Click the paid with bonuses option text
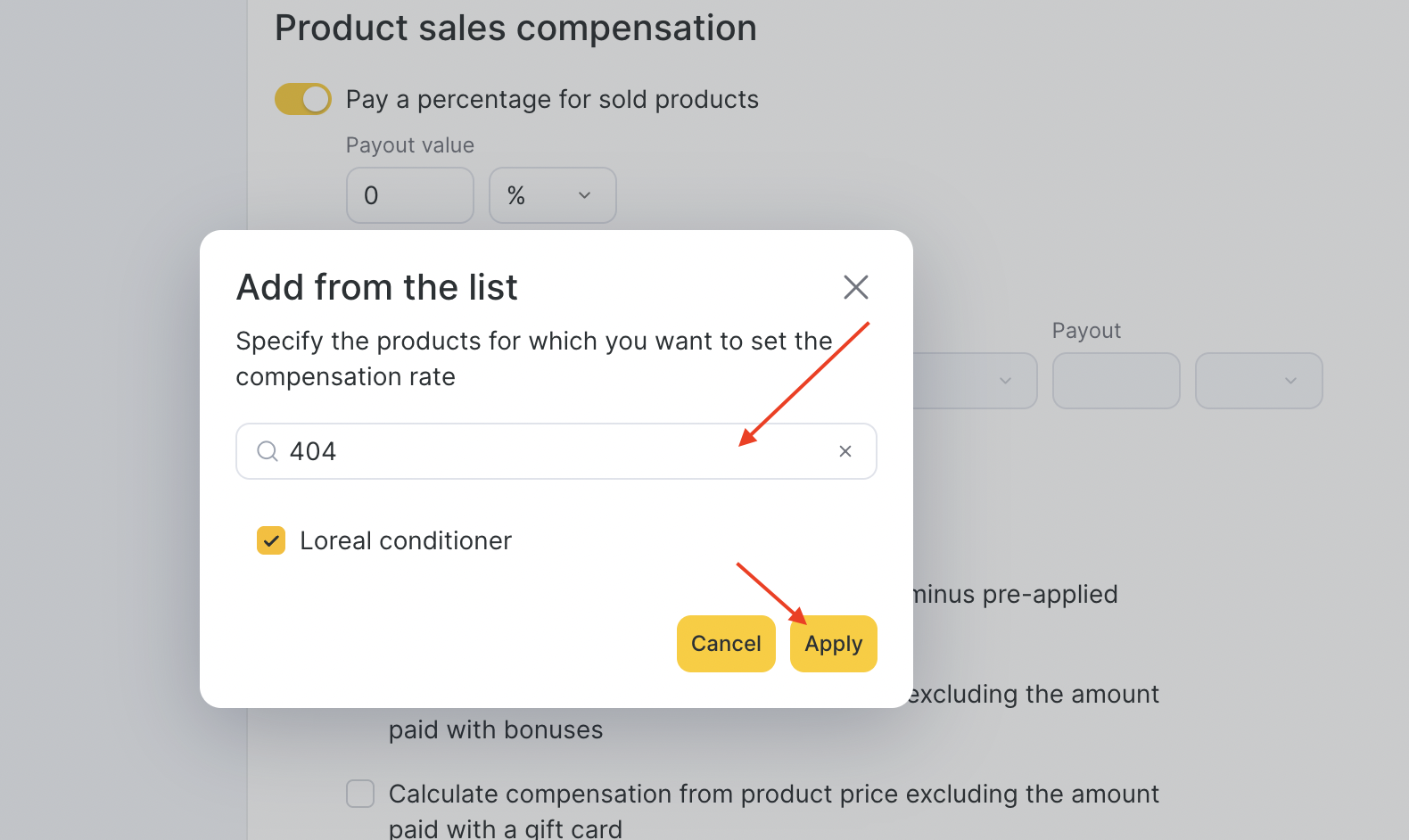The image size is (1409, 840). [x=496, y=729]
